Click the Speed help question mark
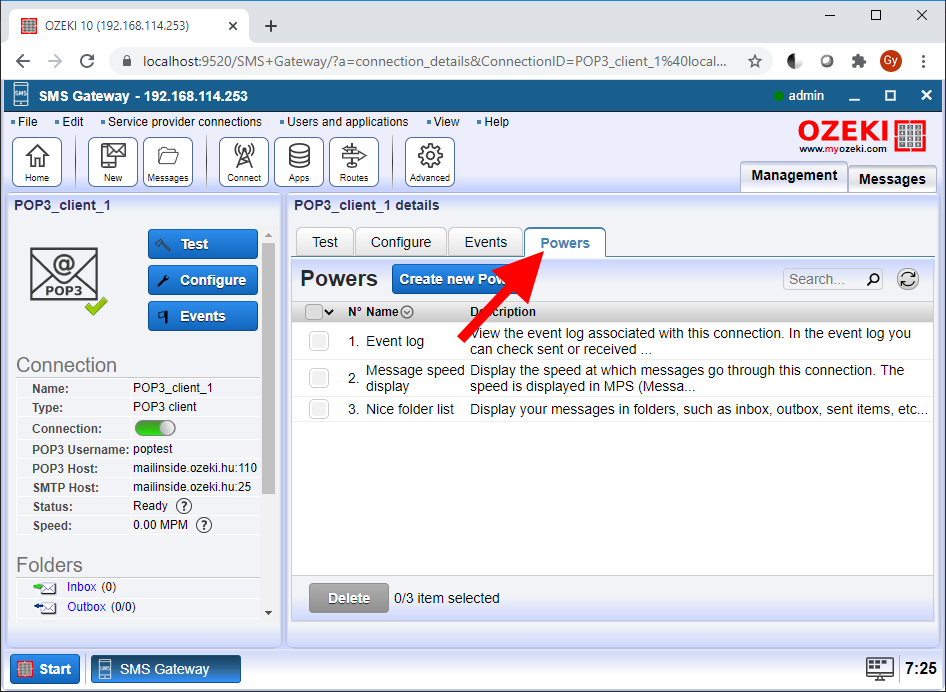 204,525
